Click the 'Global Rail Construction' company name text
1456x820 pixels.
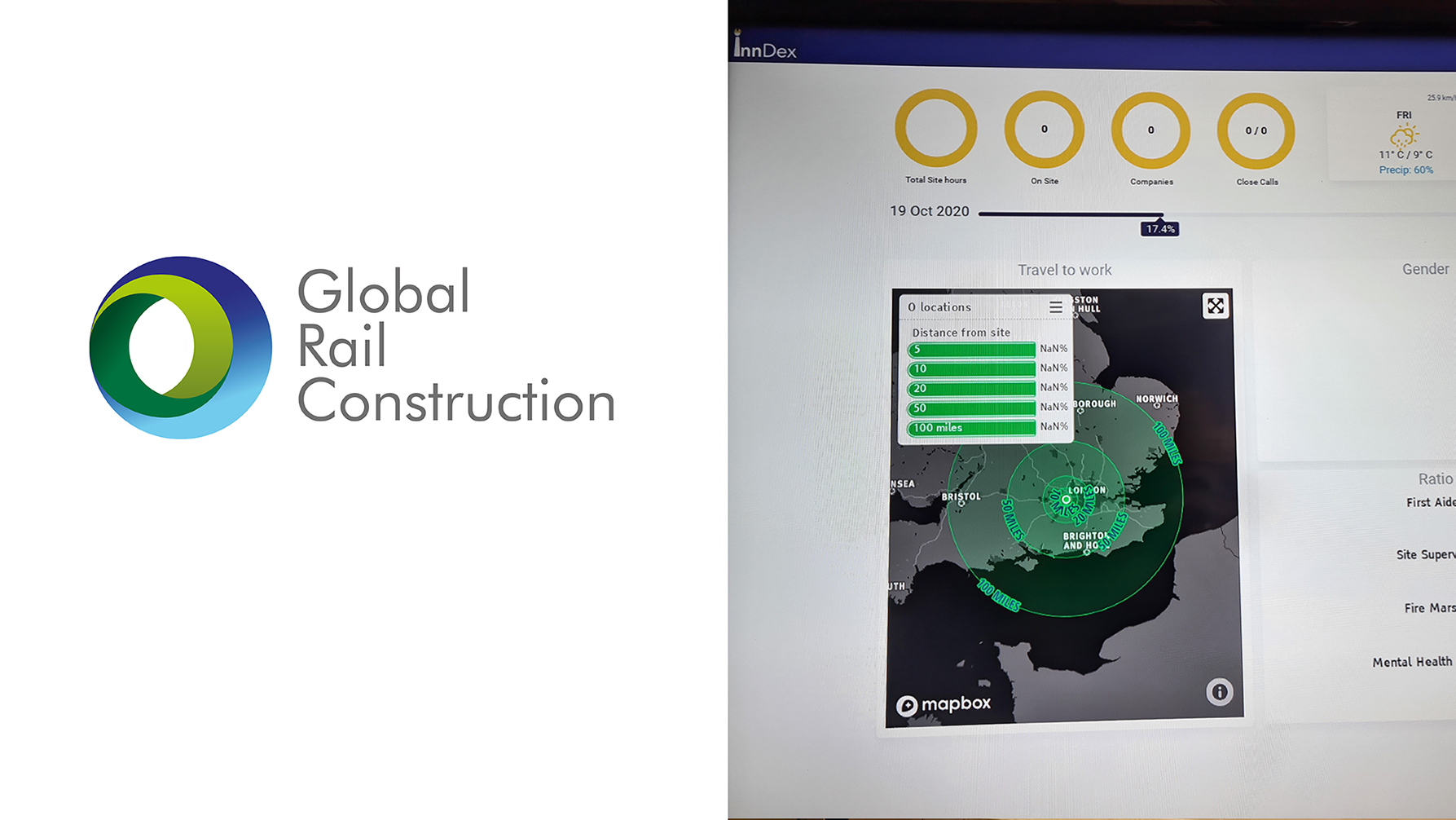tap(456, 346)
